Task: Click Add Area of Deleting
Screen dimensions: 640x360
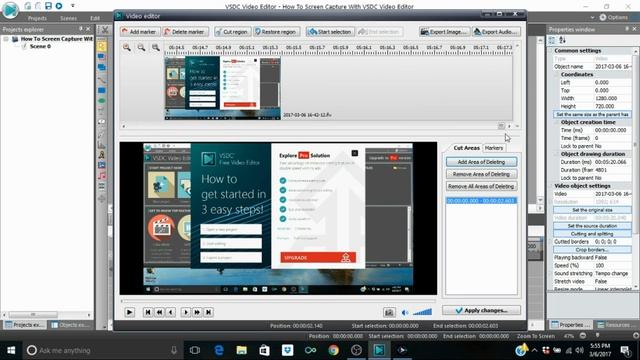Action: point(481,162)
